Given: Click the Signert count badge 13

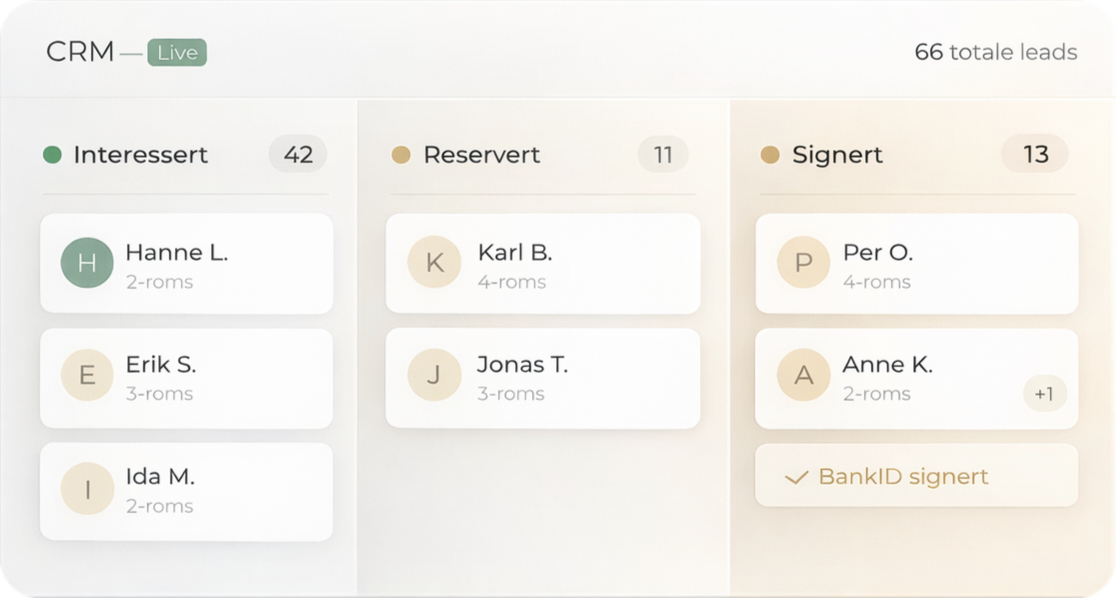Looking at the screenshot, I should pyautogui.click(x=1035, y=155).
